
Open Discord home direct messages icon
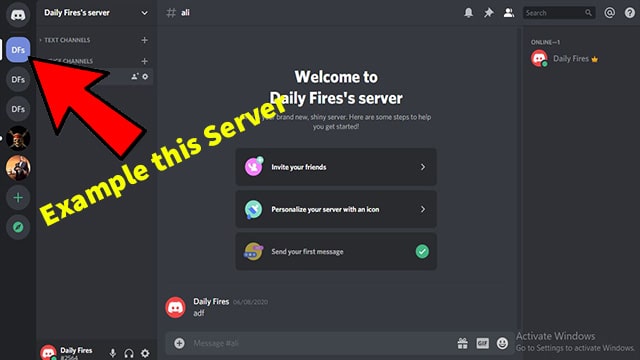(x=18, y=15)
